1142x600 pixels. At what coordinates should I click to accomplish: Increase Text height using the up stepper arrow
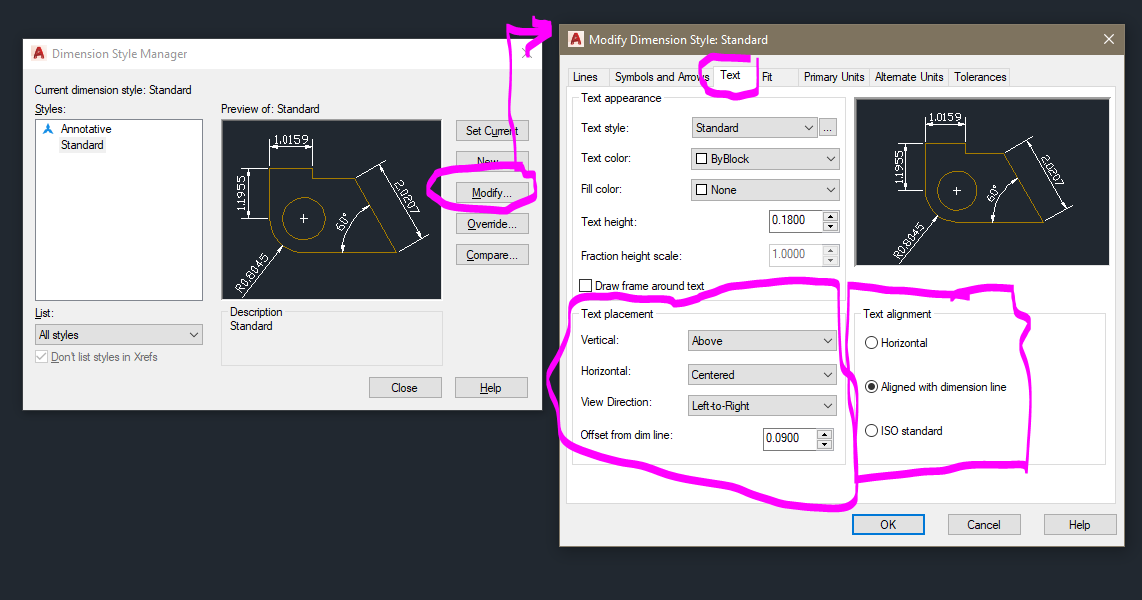(x=831, y=216)
